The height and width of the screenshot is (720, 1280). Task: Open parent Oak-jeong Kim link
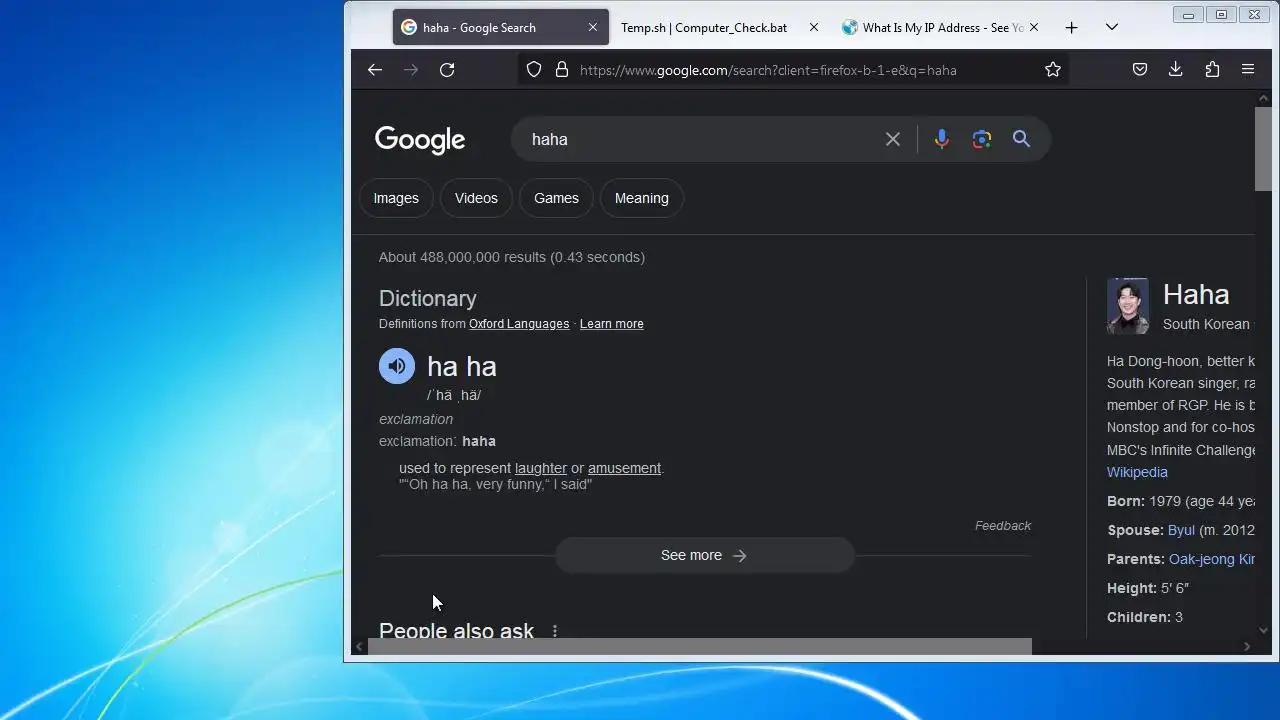point(1211,559)
